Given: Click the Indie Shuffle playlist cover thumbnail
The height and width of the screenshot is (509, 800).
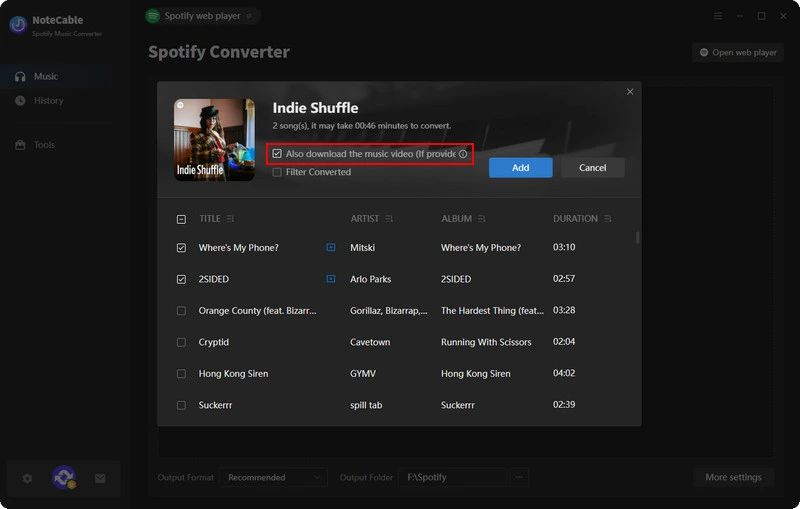Looking at the screenshot, I should click(x=214, y=140).
